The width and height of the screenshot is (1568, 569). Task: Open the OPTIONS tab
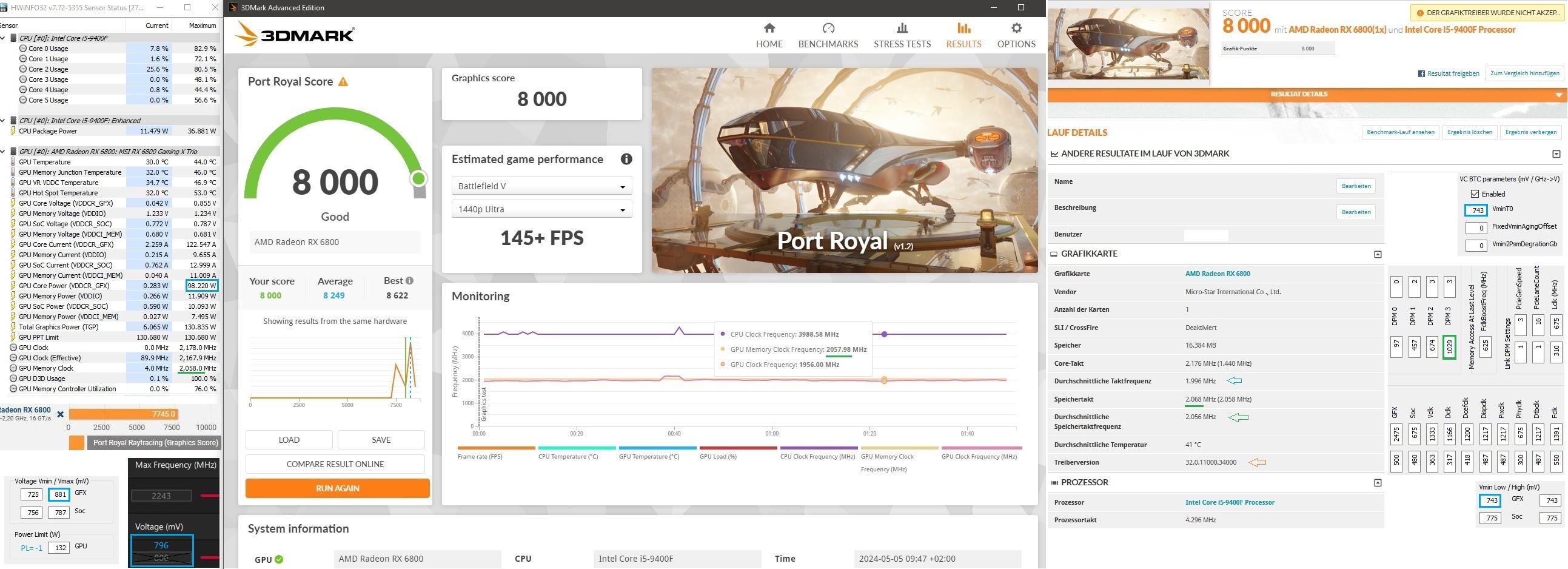point(1016,35)
